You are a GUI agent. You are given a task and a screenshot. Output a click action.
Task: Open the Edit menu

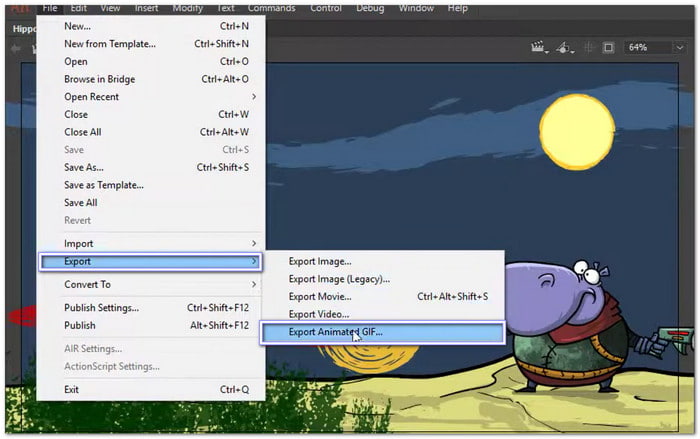(79, 8)
